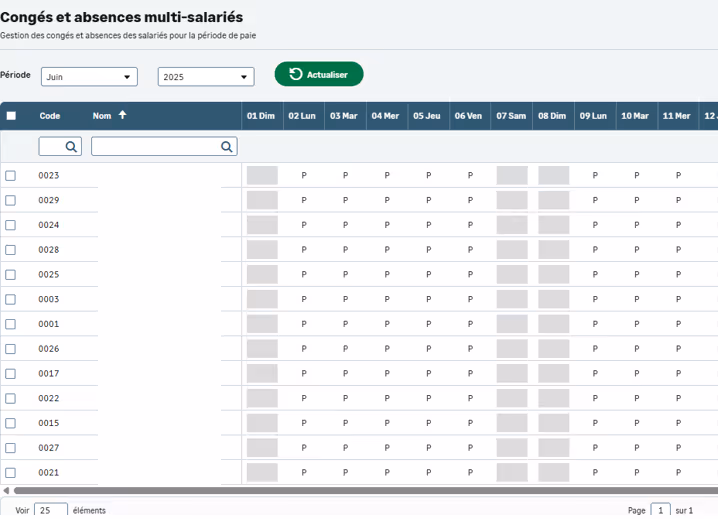Screen dimensions: 718x519
Task: Click the Voir 25 elements per page field
Action: (51, 510)
